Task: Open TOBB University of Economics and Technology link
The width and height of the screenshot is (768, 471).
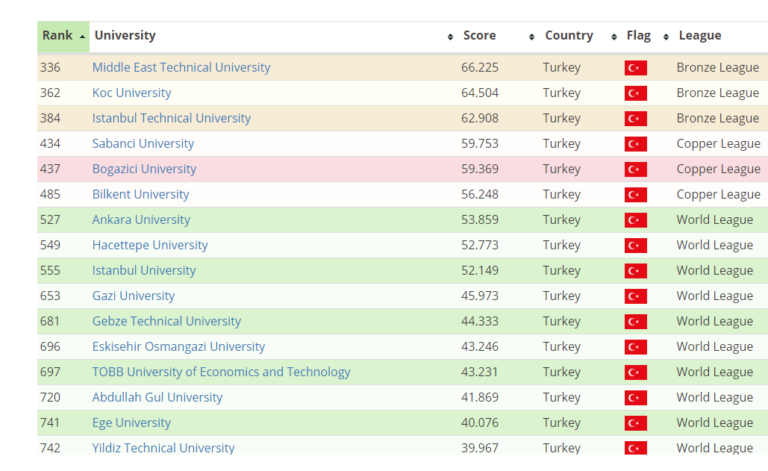Action: tap(221, 372)
